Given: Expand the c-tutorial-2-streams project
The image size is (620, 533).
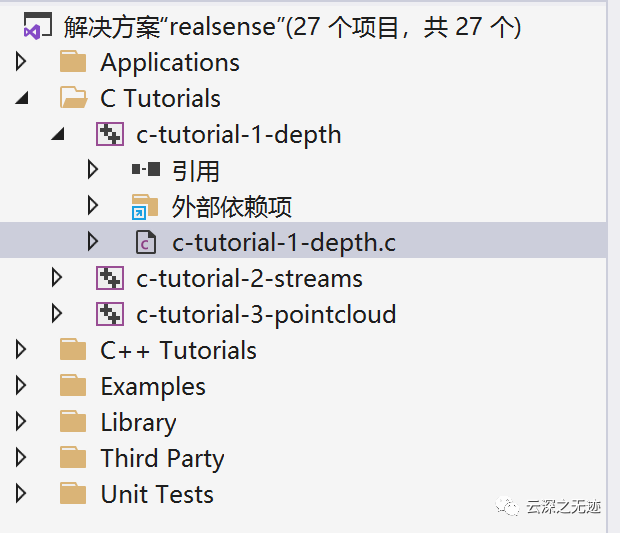Looking at the screenshot, I should pos(57,278).
